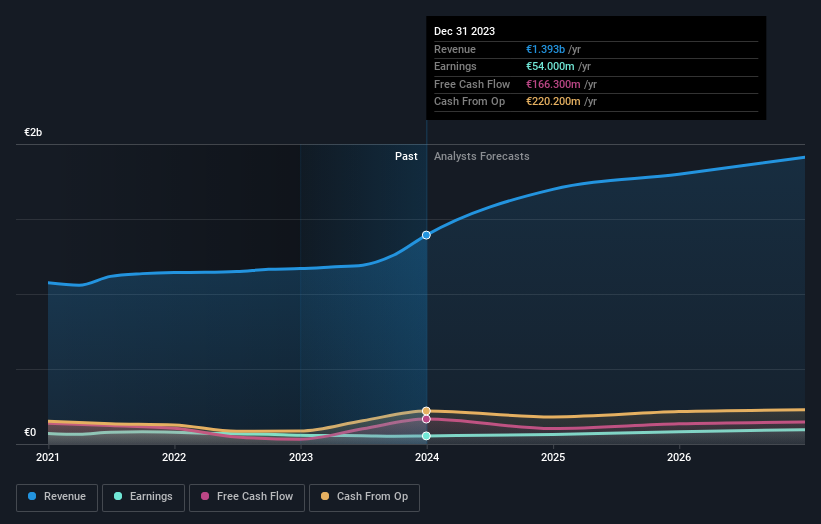Image resolution: width=821 pixels, height=524 pixels.
Task: Toggle the Revenue legend button
Action: click(57, 497)
